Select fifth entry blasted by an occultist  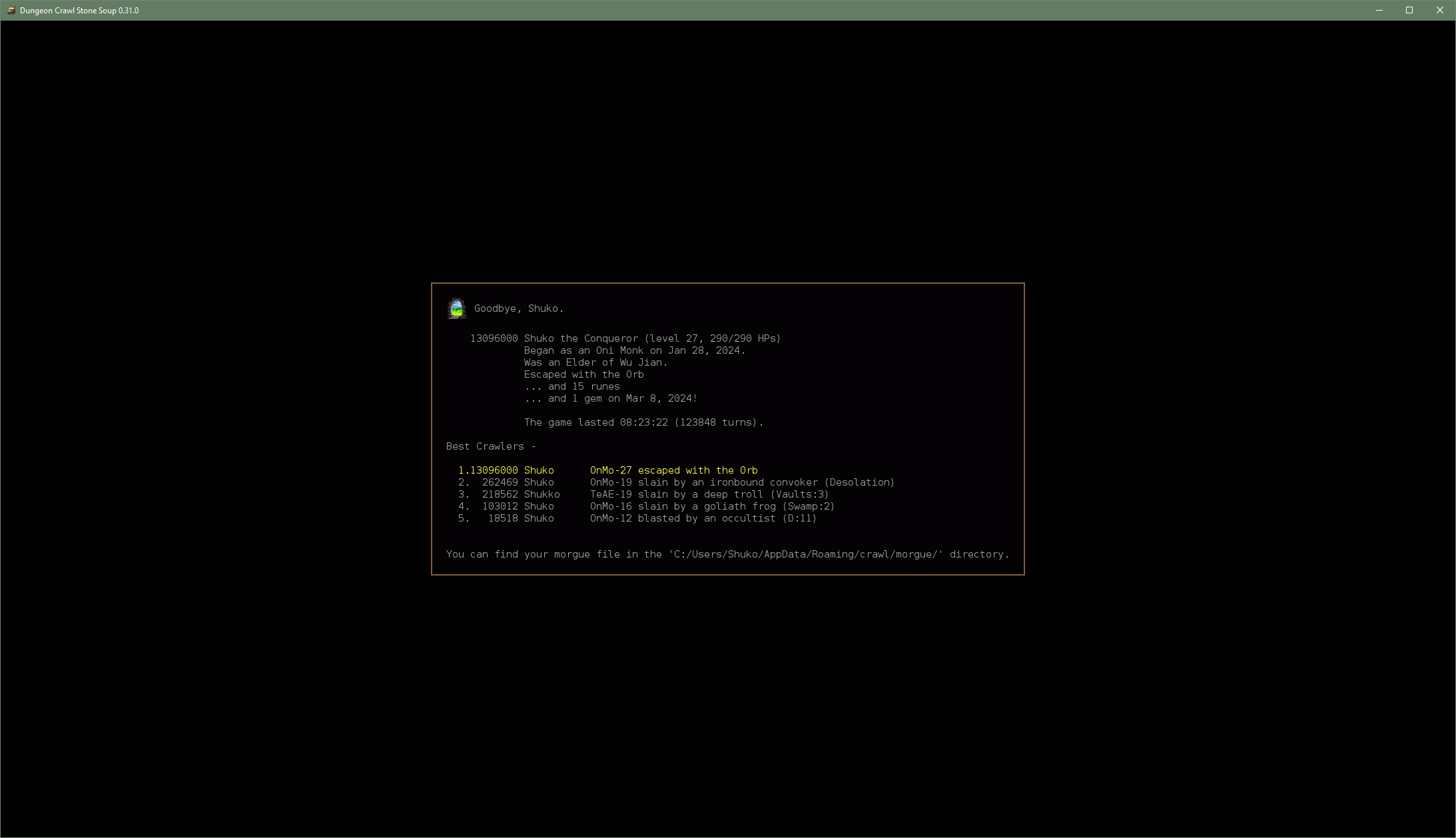click(x=637, y=518)
